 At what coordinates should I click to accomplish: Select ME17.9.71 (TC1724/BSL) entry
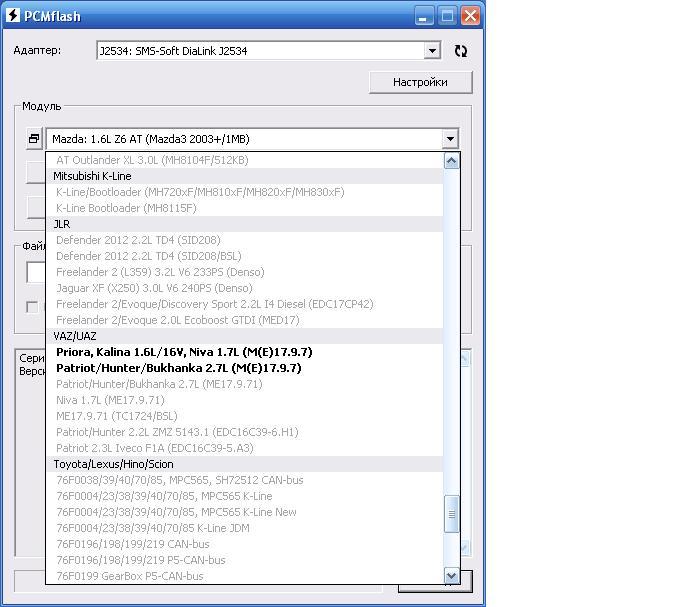[x=244, y=416]
